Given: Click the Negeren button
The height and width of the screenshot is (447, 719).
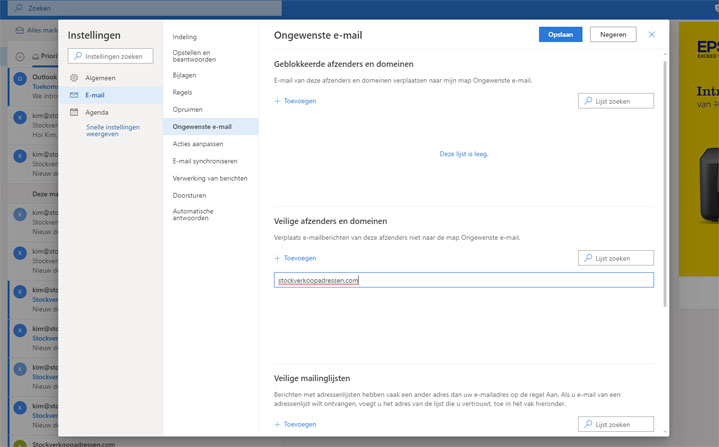Looking at the screenshot, I should coord(613,34).
